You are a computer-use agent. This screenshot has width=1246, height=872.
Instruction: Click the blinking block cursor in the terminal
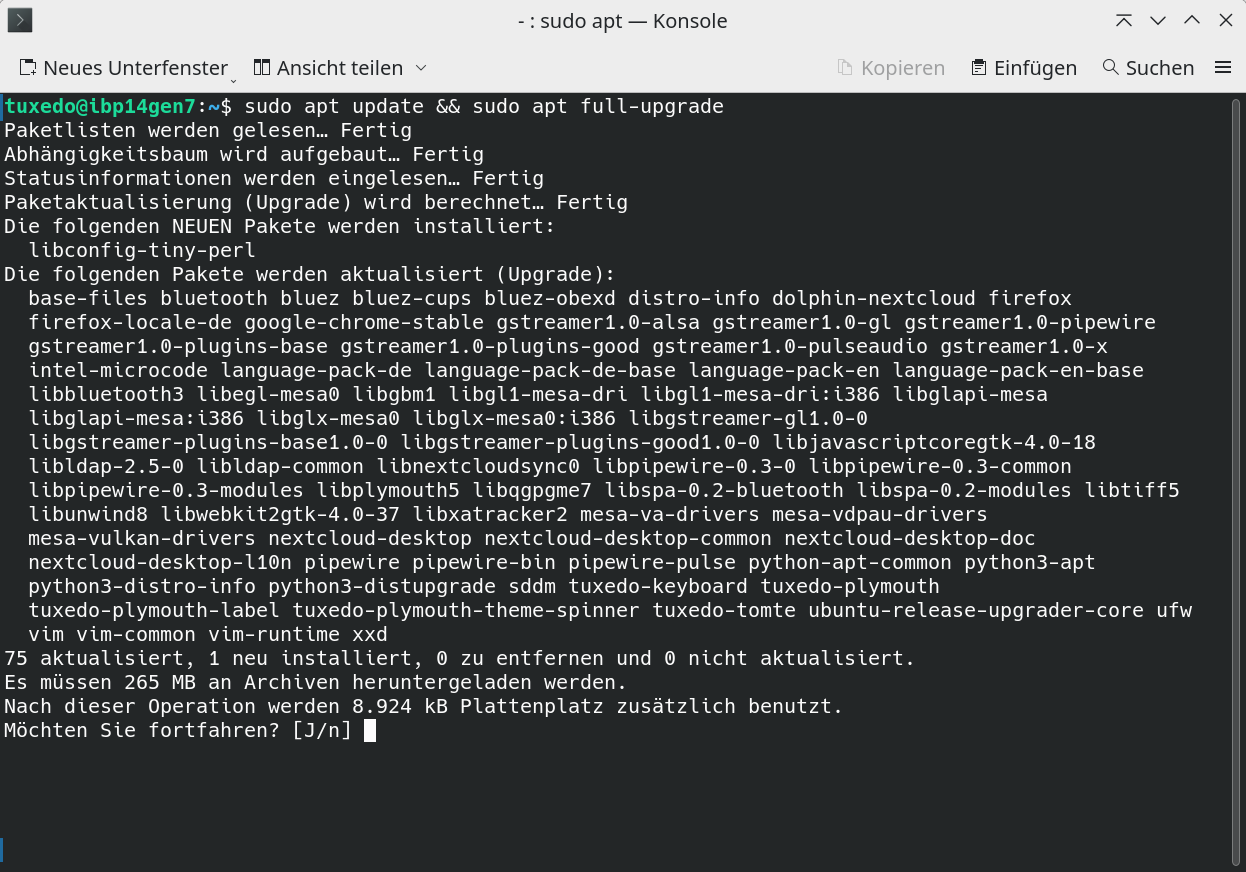371,730
